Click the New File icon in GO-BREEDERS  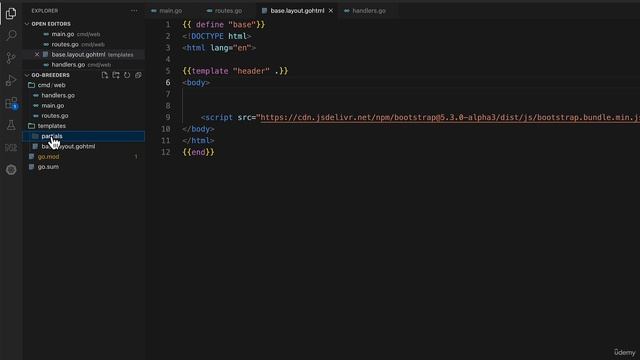[105, 75]
